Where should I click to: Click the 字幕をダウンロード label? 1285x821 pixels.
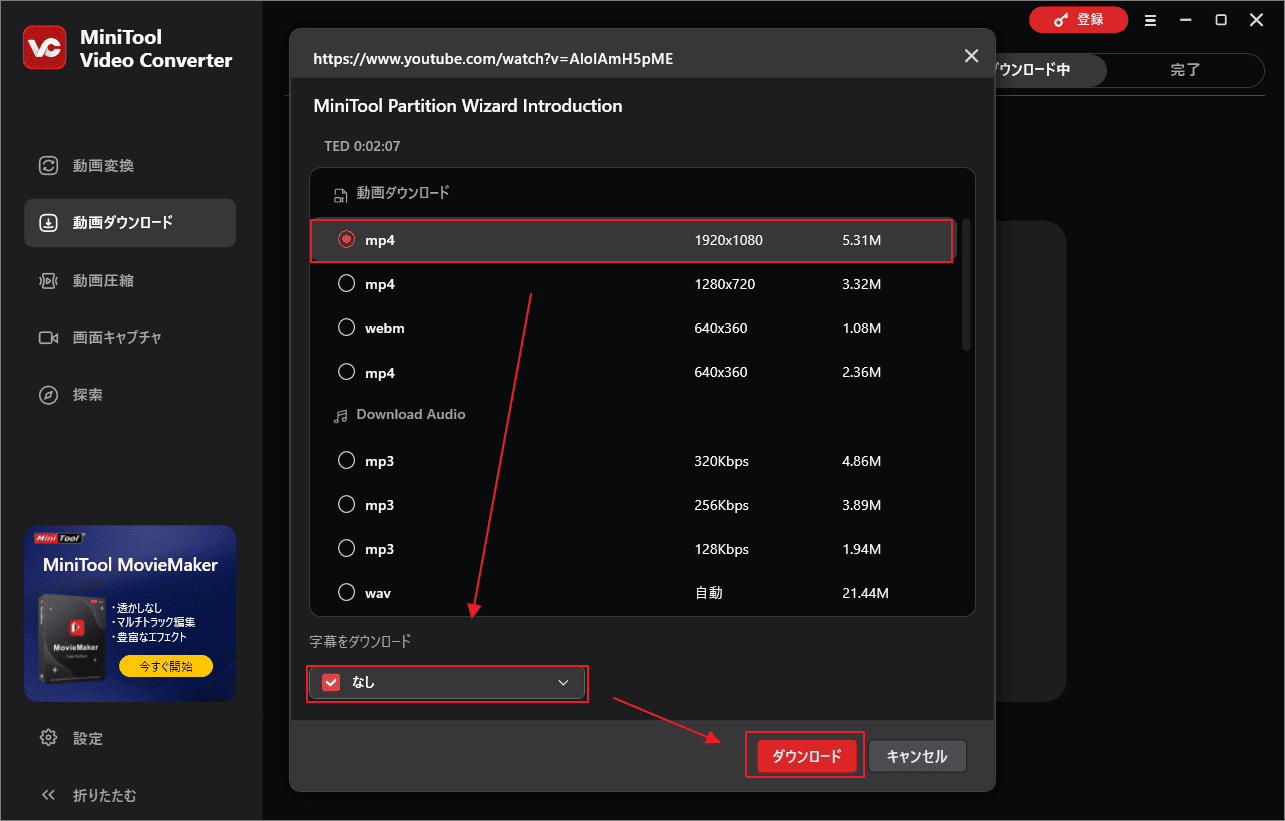[360, 641]
